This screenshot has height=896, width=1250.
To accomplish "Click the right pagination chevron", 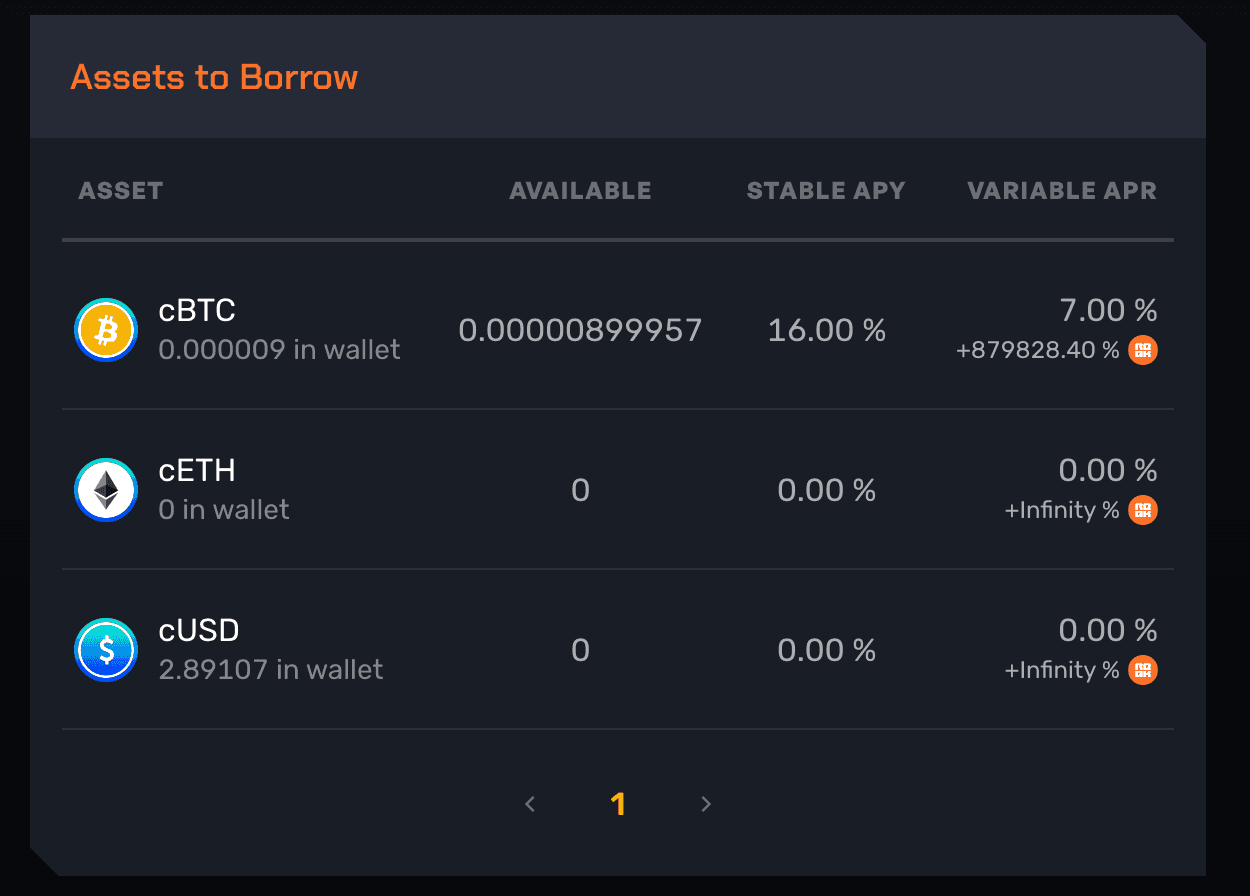I will tap(706, 803).
